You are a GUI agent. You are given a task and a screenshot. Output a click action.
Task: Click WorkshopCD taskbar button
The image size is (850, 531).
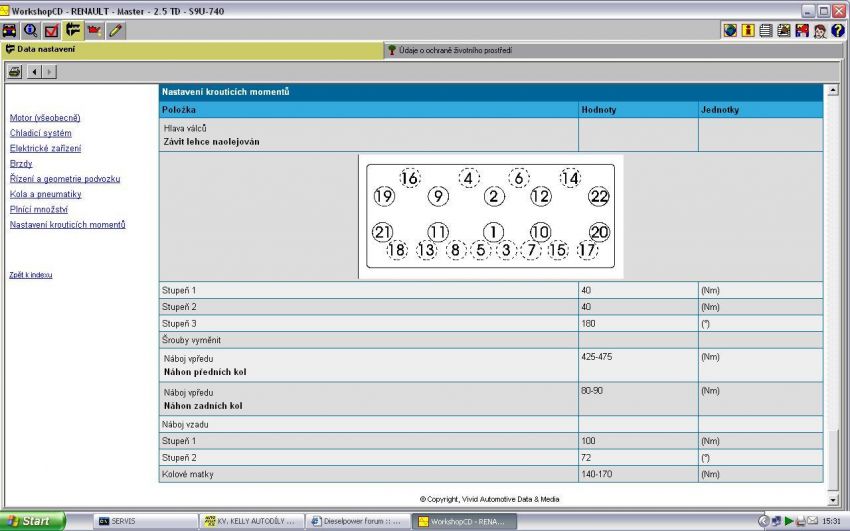pos(464,521)
